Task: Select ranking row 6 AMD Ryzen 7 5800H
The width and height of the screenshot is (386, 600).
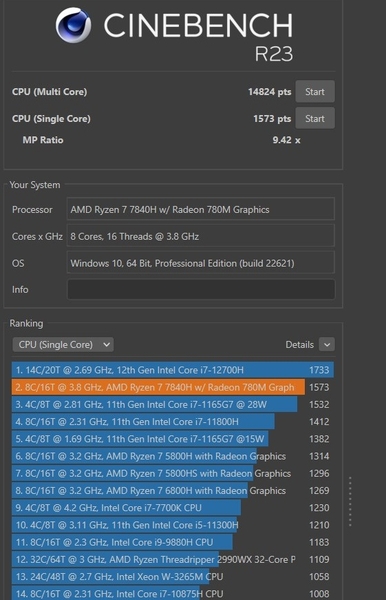Action: click(173, 456)
